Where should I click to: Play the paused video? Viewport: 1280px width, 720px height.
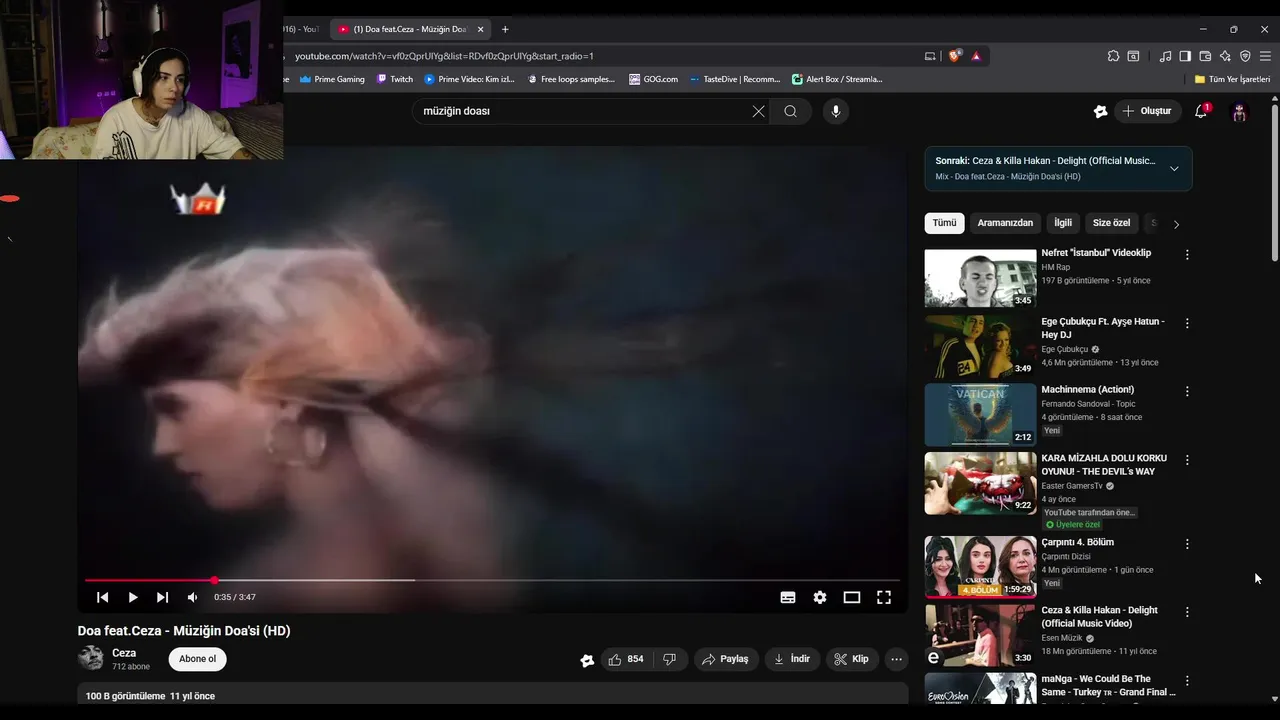pos(132,597)
